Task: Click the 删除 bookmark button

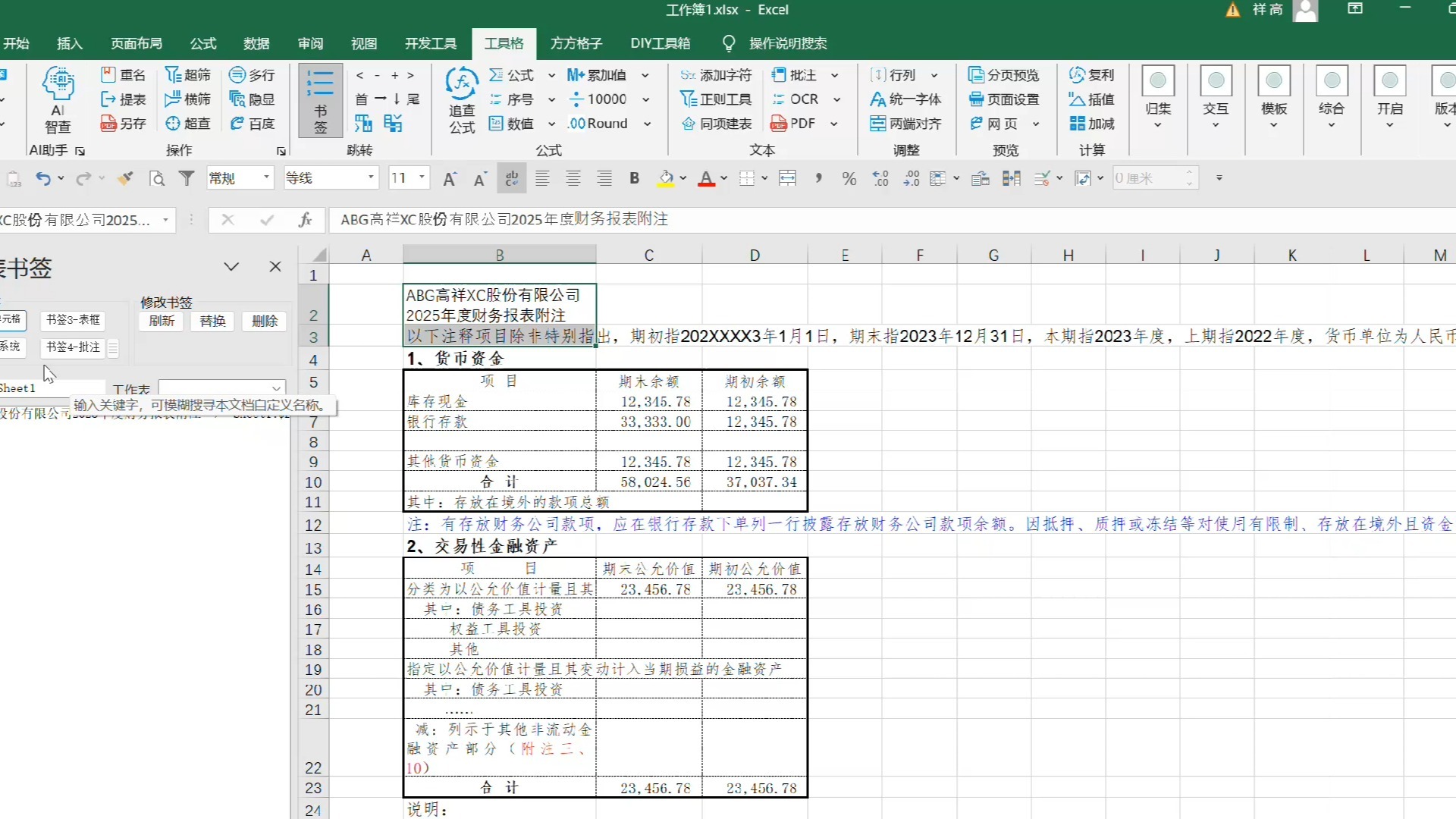Action: [x=265, y=321]
